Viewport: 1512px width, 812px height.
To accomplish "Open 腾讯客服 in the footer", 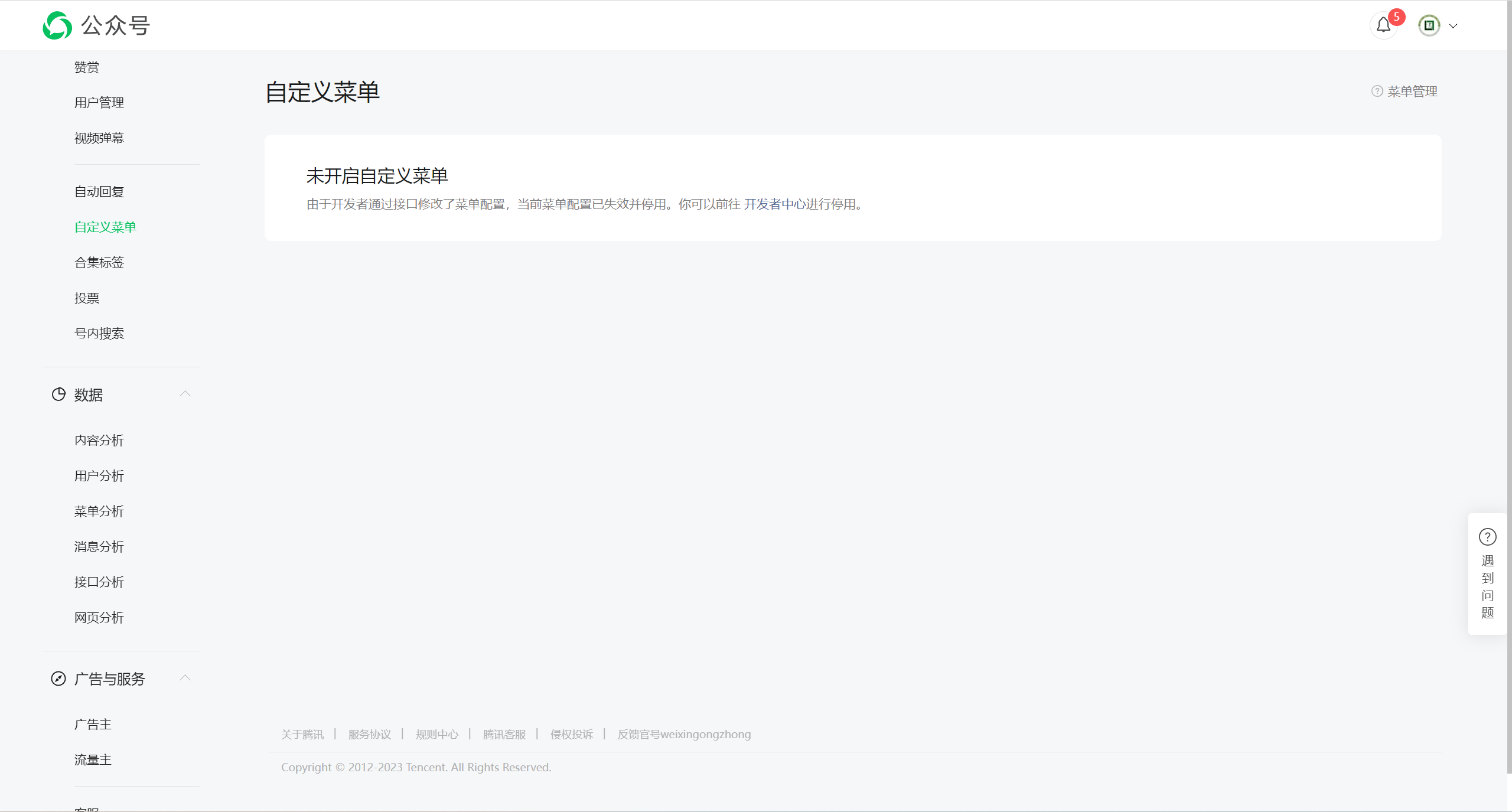I will point(504,735).
